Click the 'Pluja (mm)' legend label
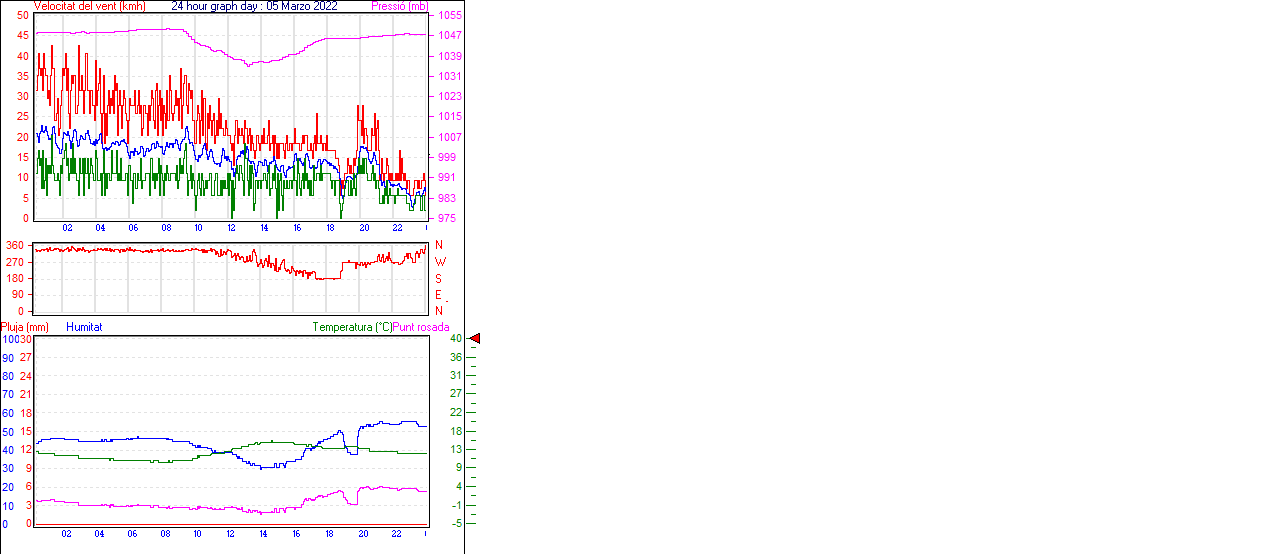The image size is (1280, 554). 25,327
